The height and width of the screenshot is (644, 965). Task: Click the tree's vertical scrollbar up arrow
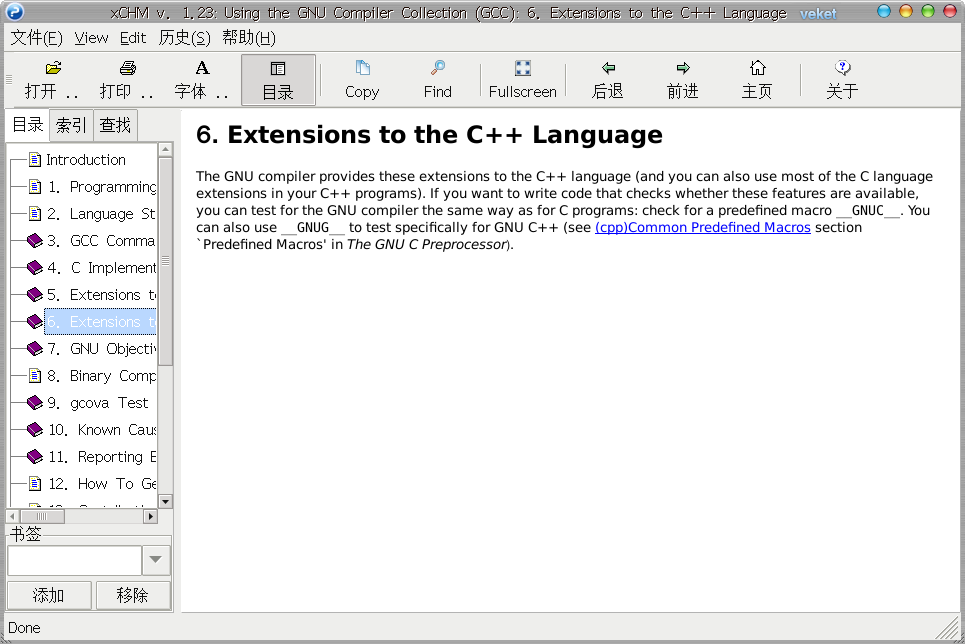[x=165, y=150]
